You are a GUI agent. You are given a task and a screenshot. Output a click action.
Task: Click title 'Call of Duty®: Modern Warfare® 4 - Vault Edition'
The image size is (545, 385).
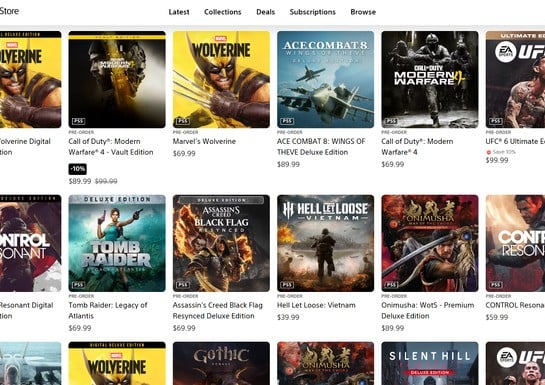point(111,147)
